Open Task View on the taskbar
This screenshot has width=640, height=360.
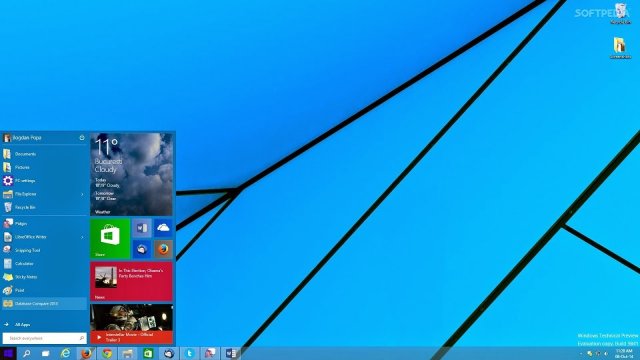tap(45, 353)
